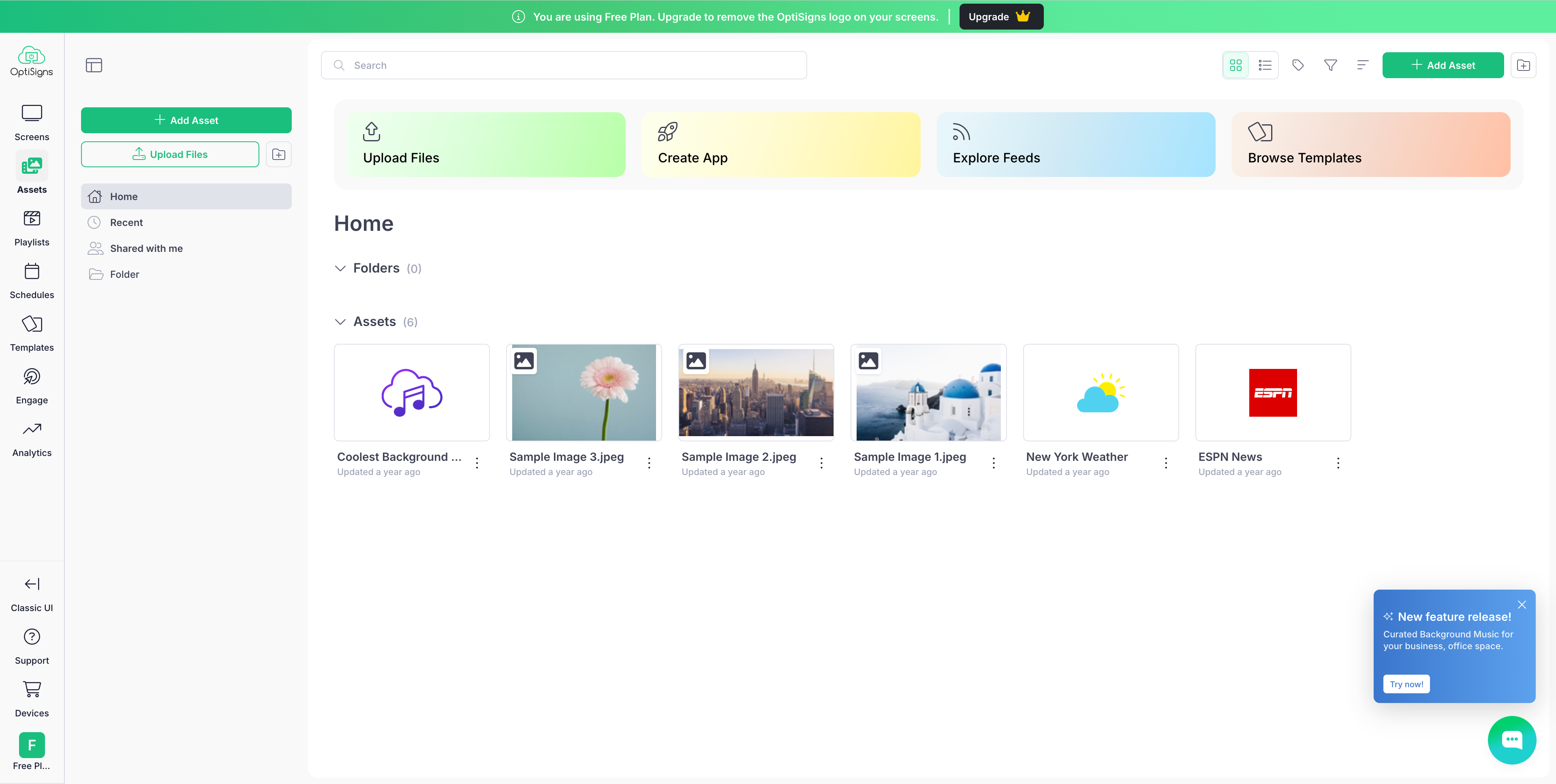Open the Engage section
Image resolution: width=1556 pixels, height=784 pixels.
pos(32,384)
